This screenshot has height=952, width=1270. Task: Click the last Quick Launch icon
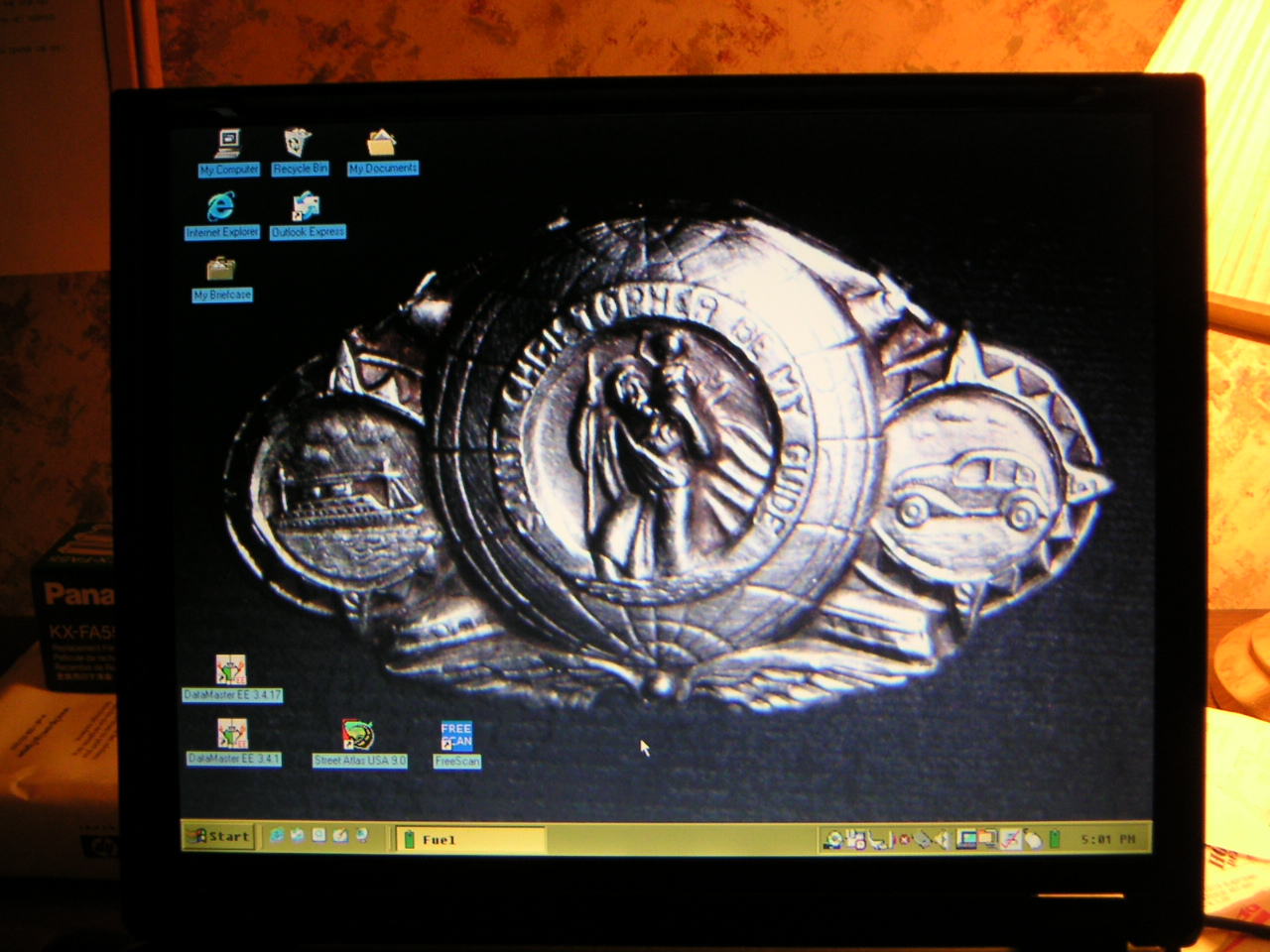click(362, 836)
